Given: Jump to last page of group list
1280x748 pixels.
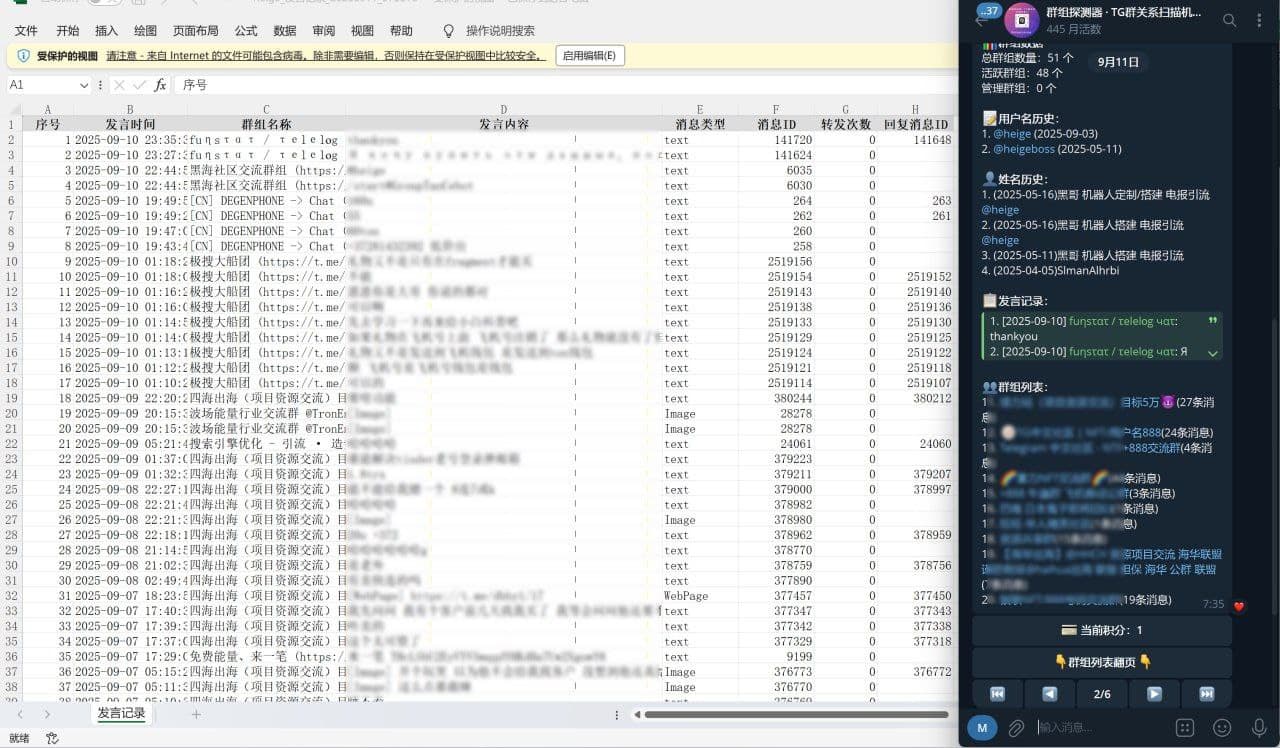Looking at the screenshot, I should click(x=1206, y=694).
